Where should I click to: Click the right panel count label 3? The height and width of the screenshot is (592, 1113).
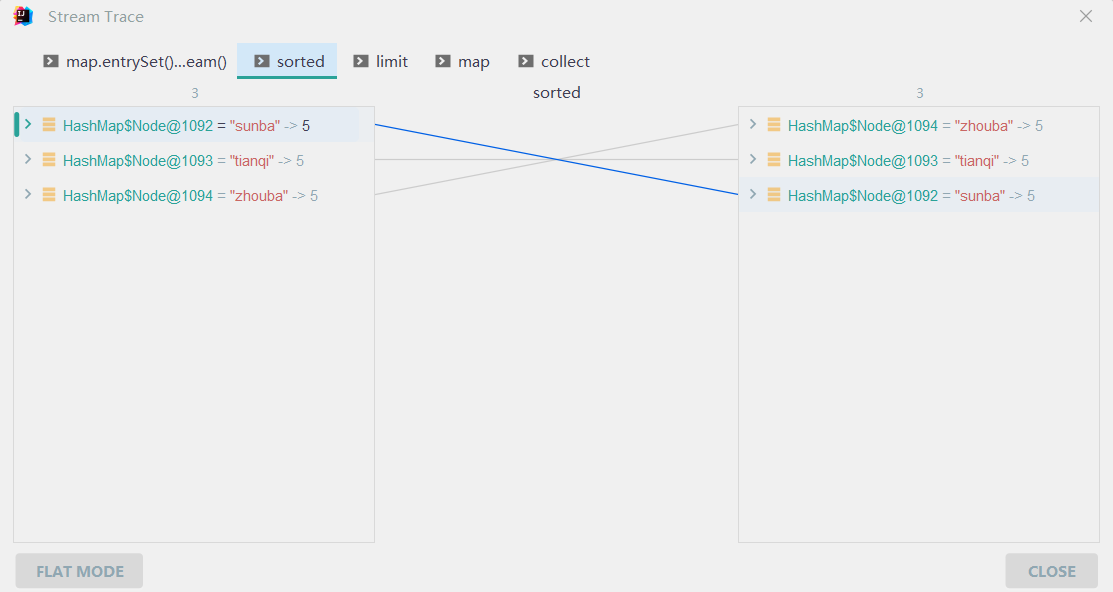pos(919,93)
